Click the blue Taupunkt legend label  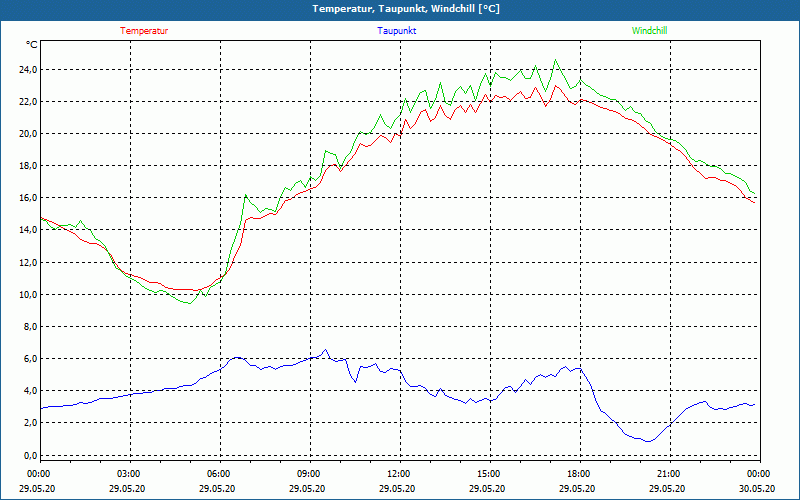click(x=396, y=31)
